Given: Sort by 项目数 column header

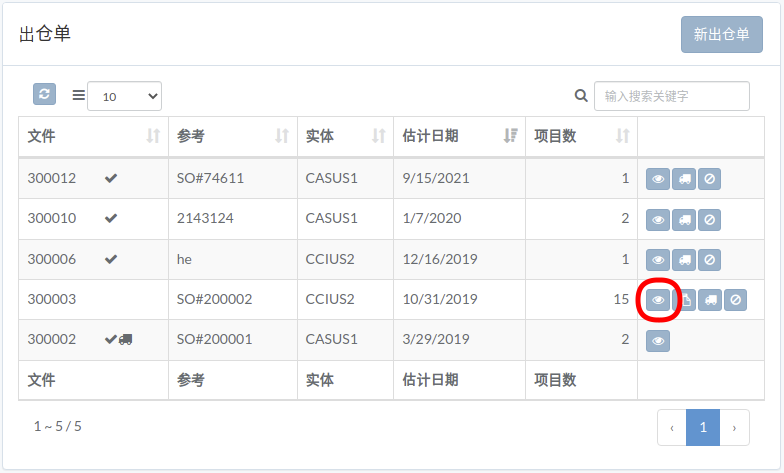Looking at the screenshot, I should pos(582,136).
